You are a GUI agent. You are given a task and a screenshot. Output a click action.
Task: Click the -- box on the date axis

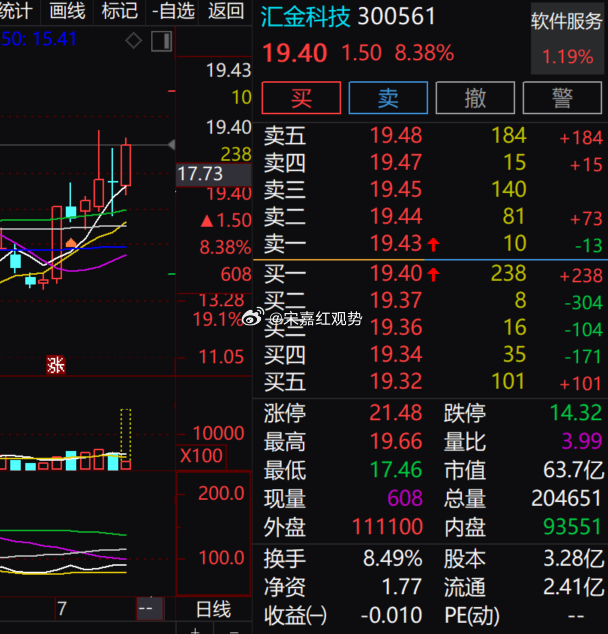(x=150, y=609)
